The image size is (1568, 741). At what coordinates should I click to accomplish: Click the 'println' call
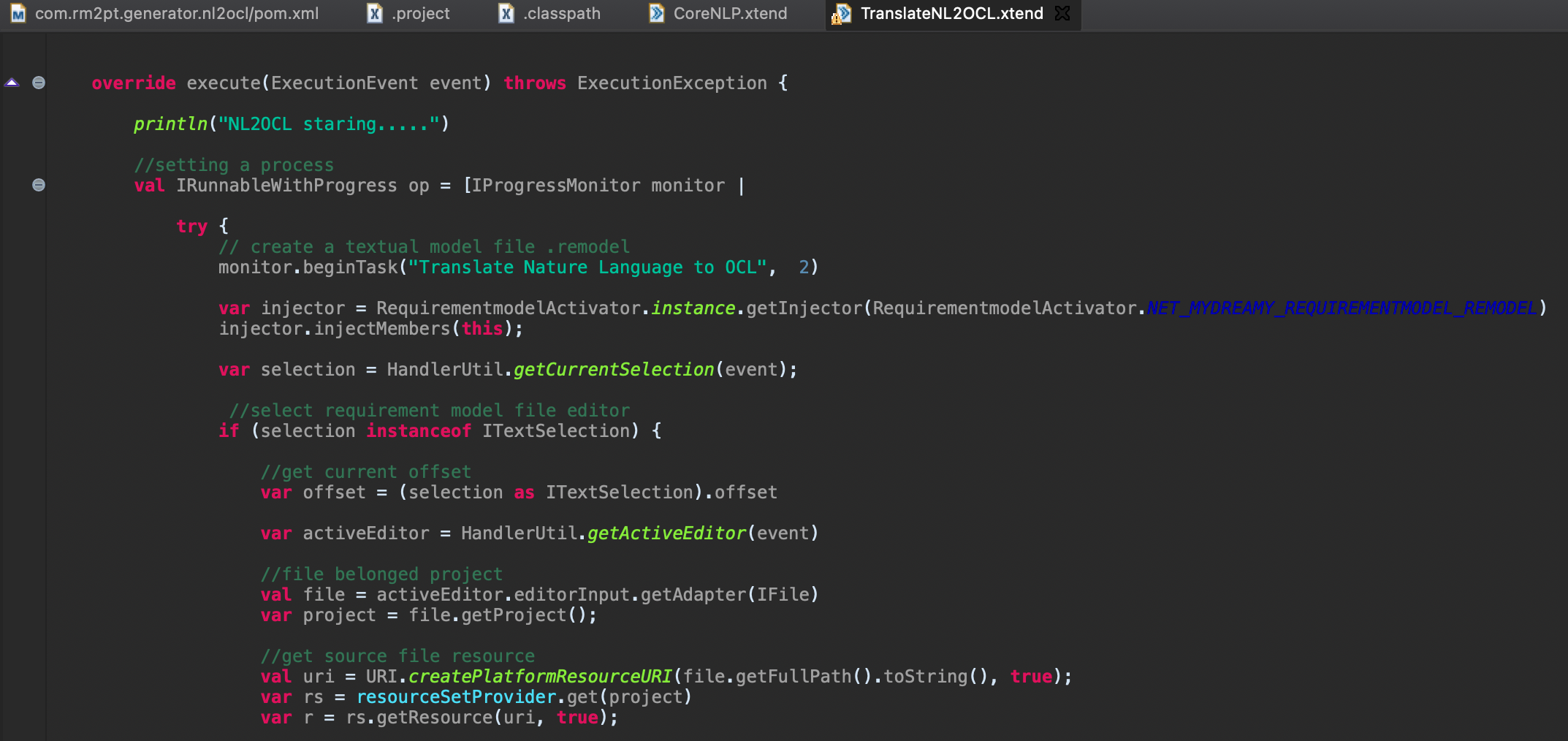171,124
